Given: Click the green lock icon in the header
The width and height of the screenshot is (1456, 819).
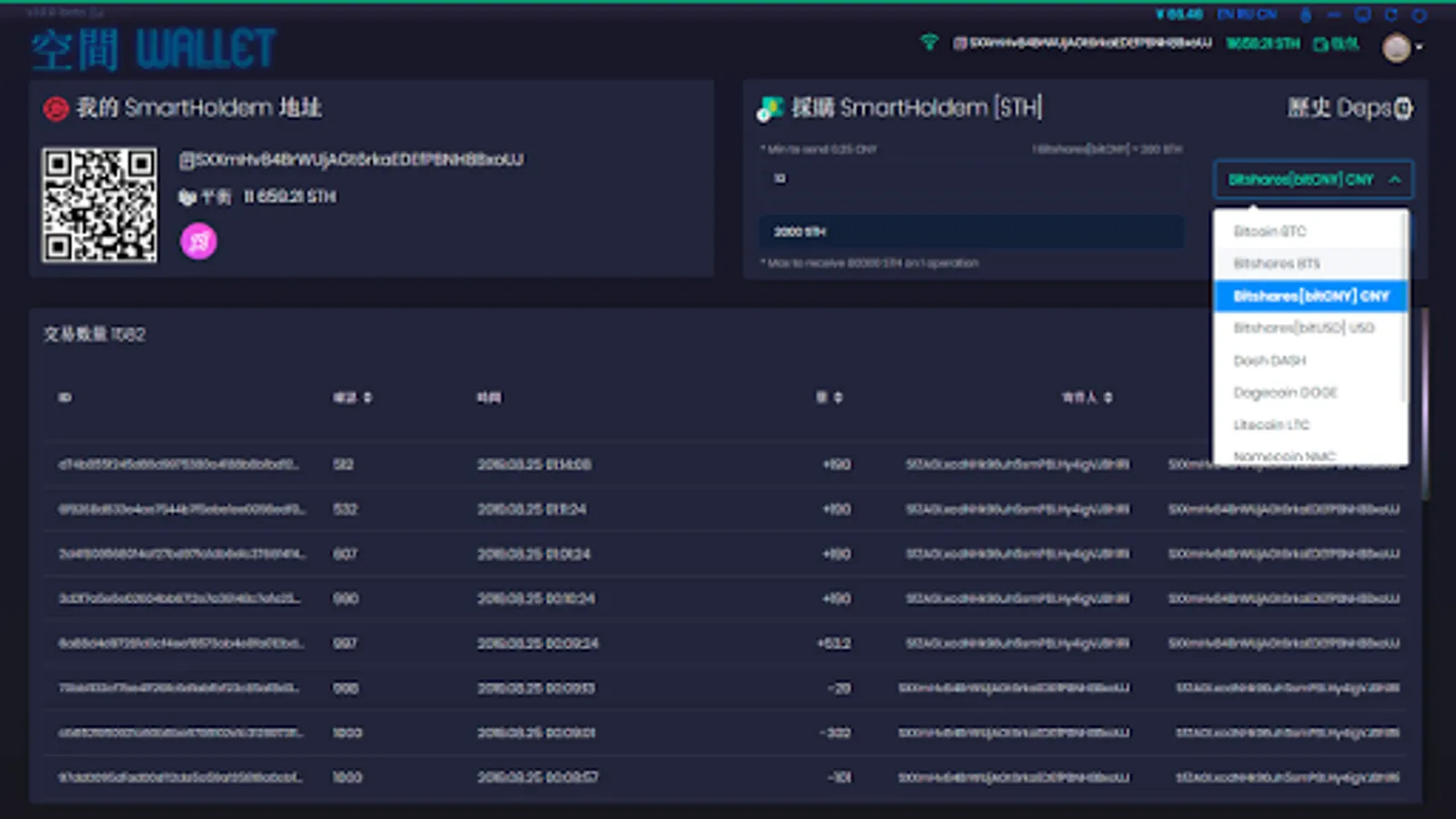Looking at the screenshot, I should pos(1319,44).
